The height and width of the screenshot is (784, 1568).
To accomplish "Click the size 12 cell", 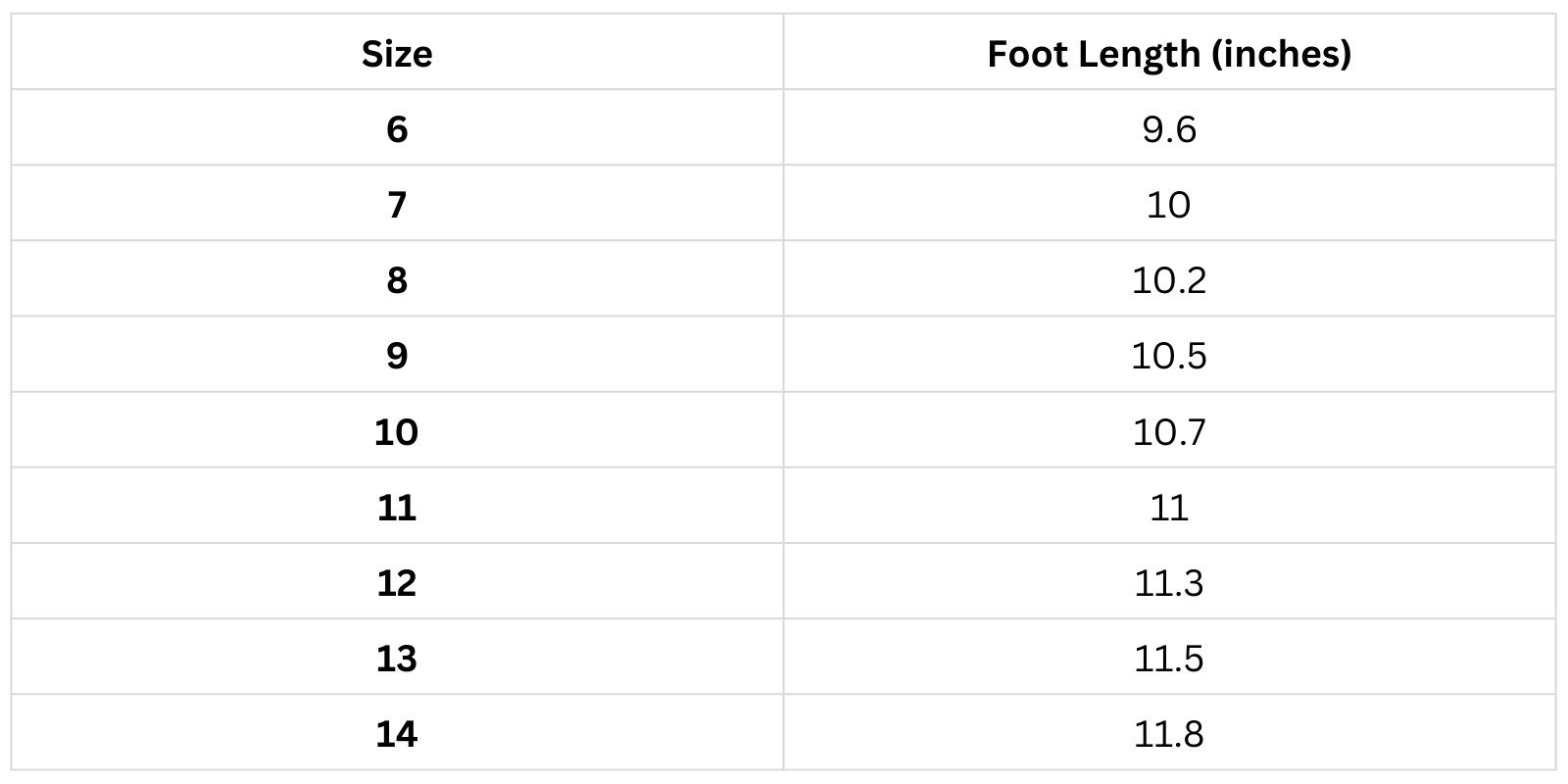I will coord(397,583).
